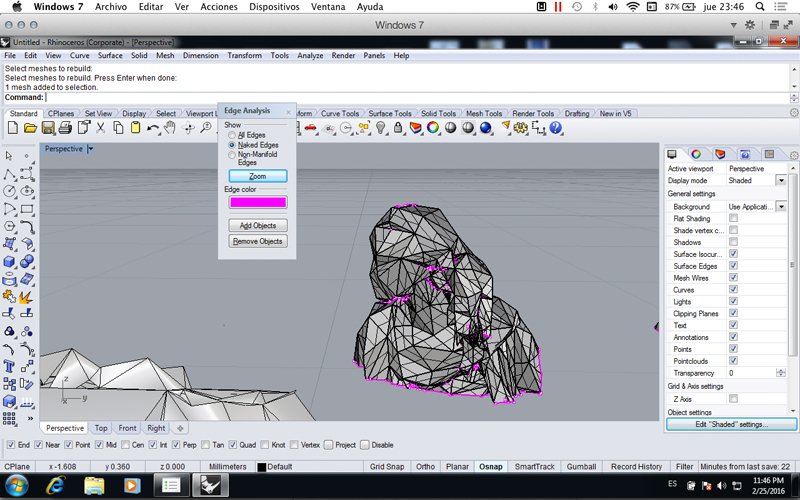Viewport: 800px width, 500px height.
Task: Click the Object Properties color wheel icon
Action: (433, 128)
